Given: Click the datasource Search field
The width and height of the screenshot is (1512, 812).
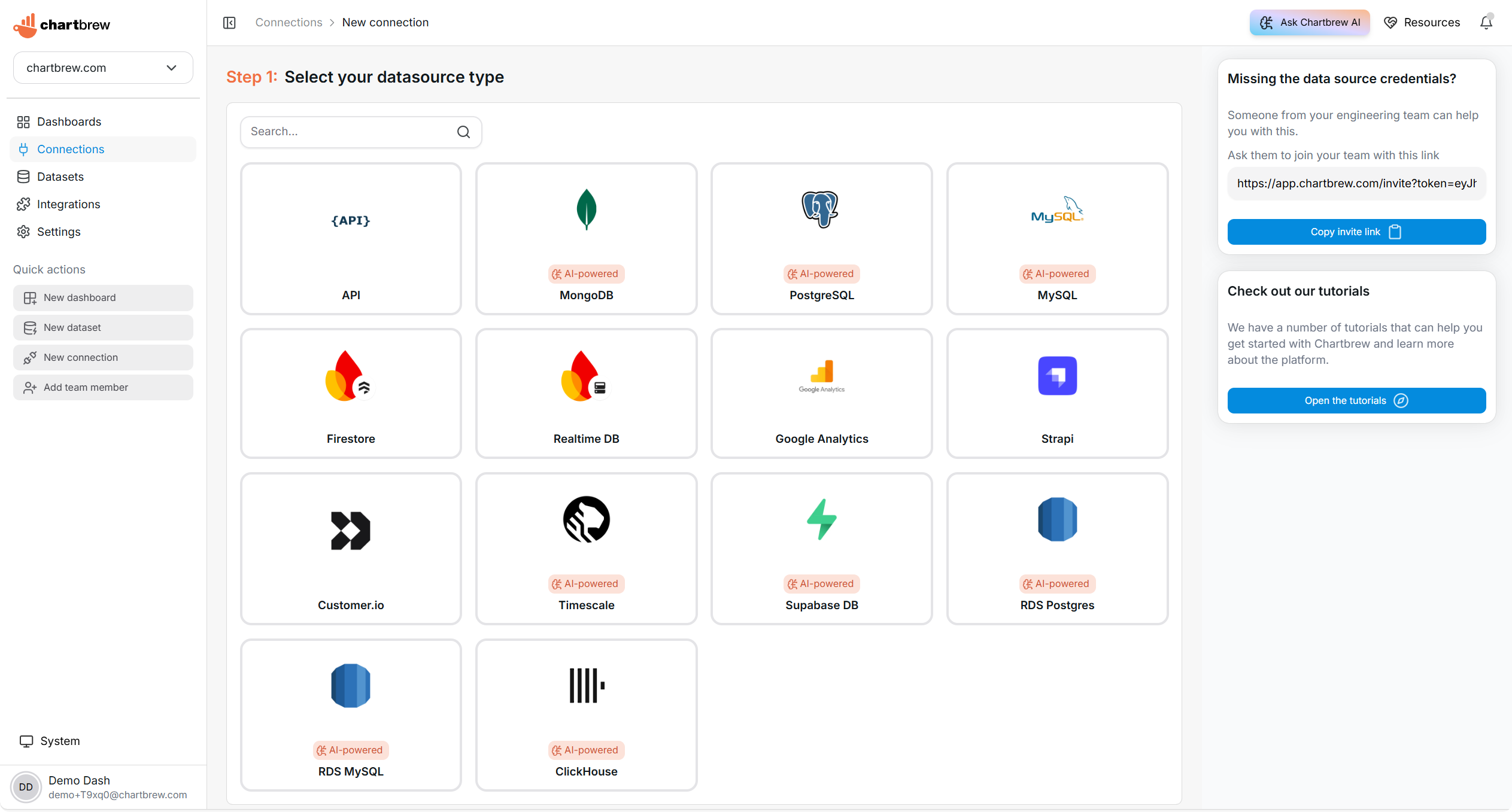Looking at the screenshot, I should coord(350,132).
